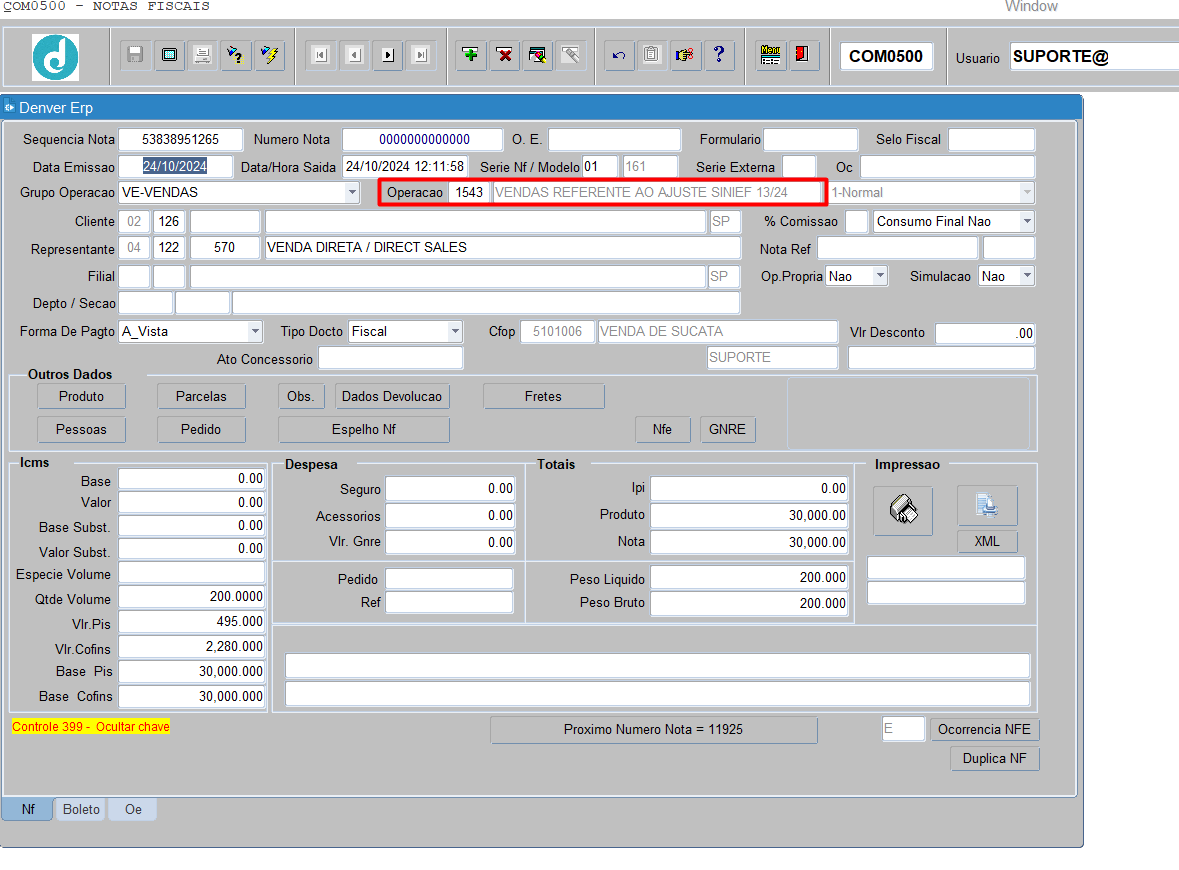The height and width of the screenshot is (870, 1179).
Task: Click the Fretes button
Action: tap(543, 396)
